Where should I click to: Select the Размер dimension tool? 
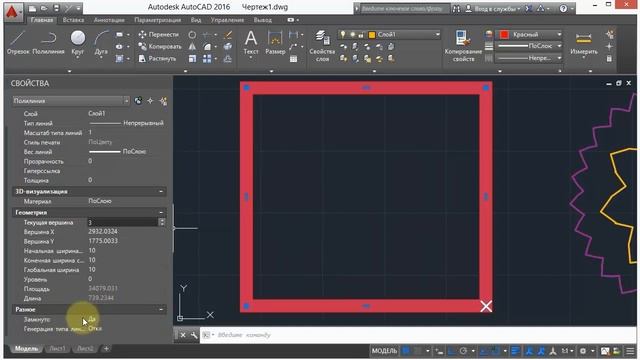pos(275,43)
